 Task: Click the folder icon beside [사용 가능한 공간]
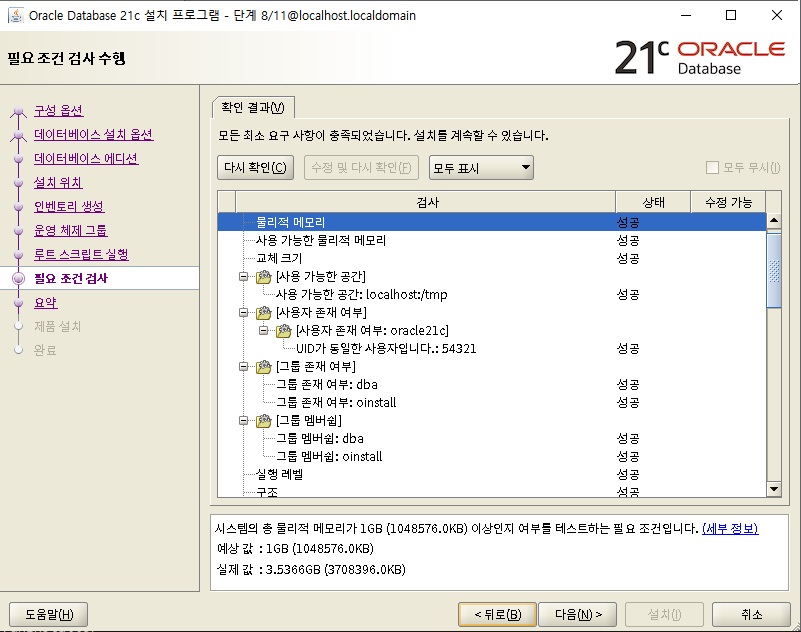coord(264,277)
